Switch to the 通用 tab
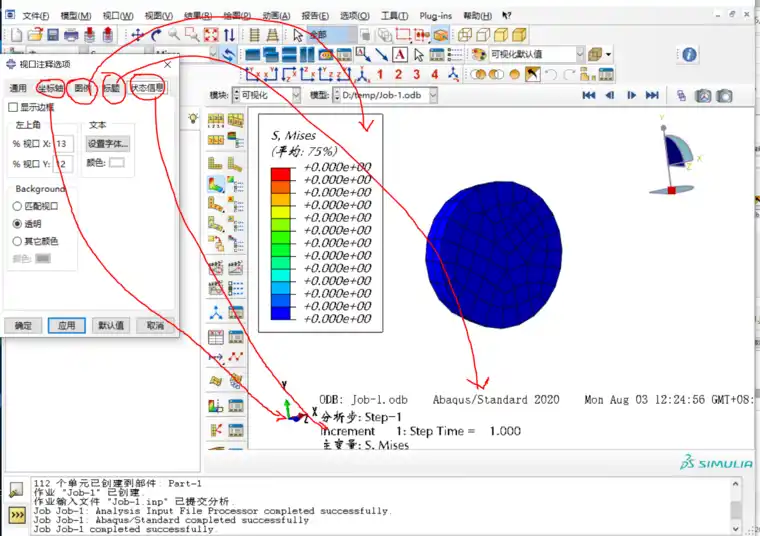 [x=18, y=88]
